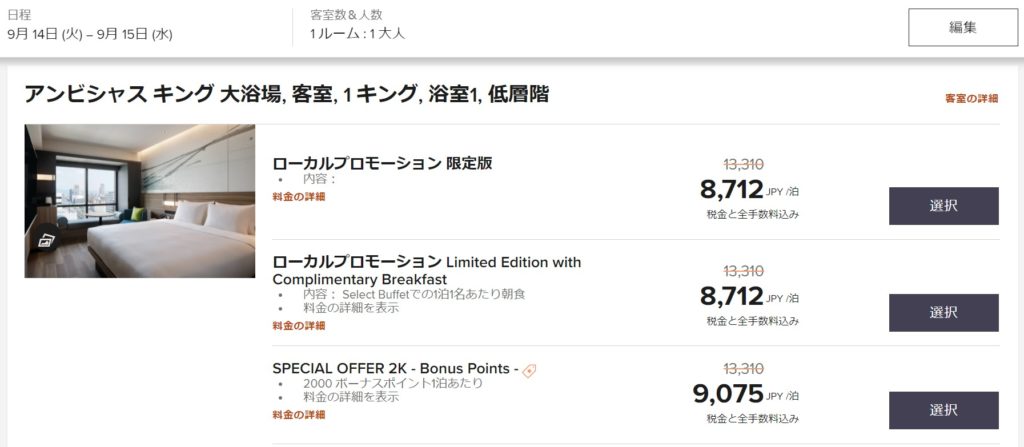Click the 1ルーム:1大人 guest summary
The width and height of the screenshot is (1024, 447).
pyautogui.click(x=357, y=34)
